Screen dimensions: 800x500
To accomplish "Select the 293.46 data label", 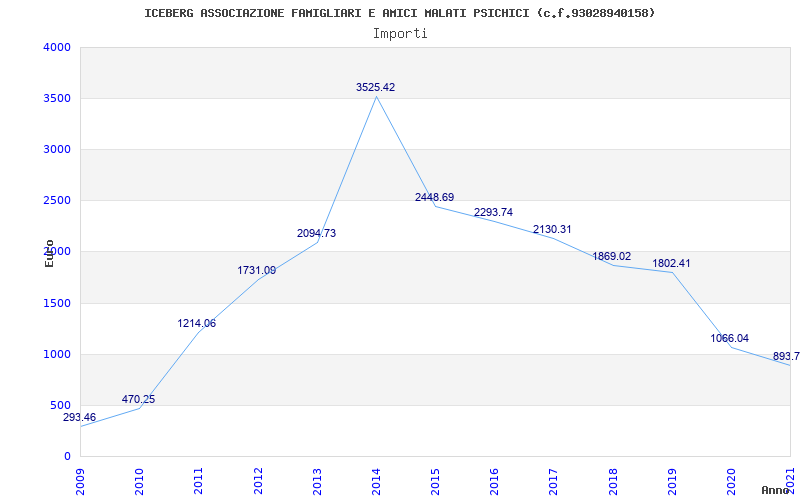I will click(x=79, y=417).
